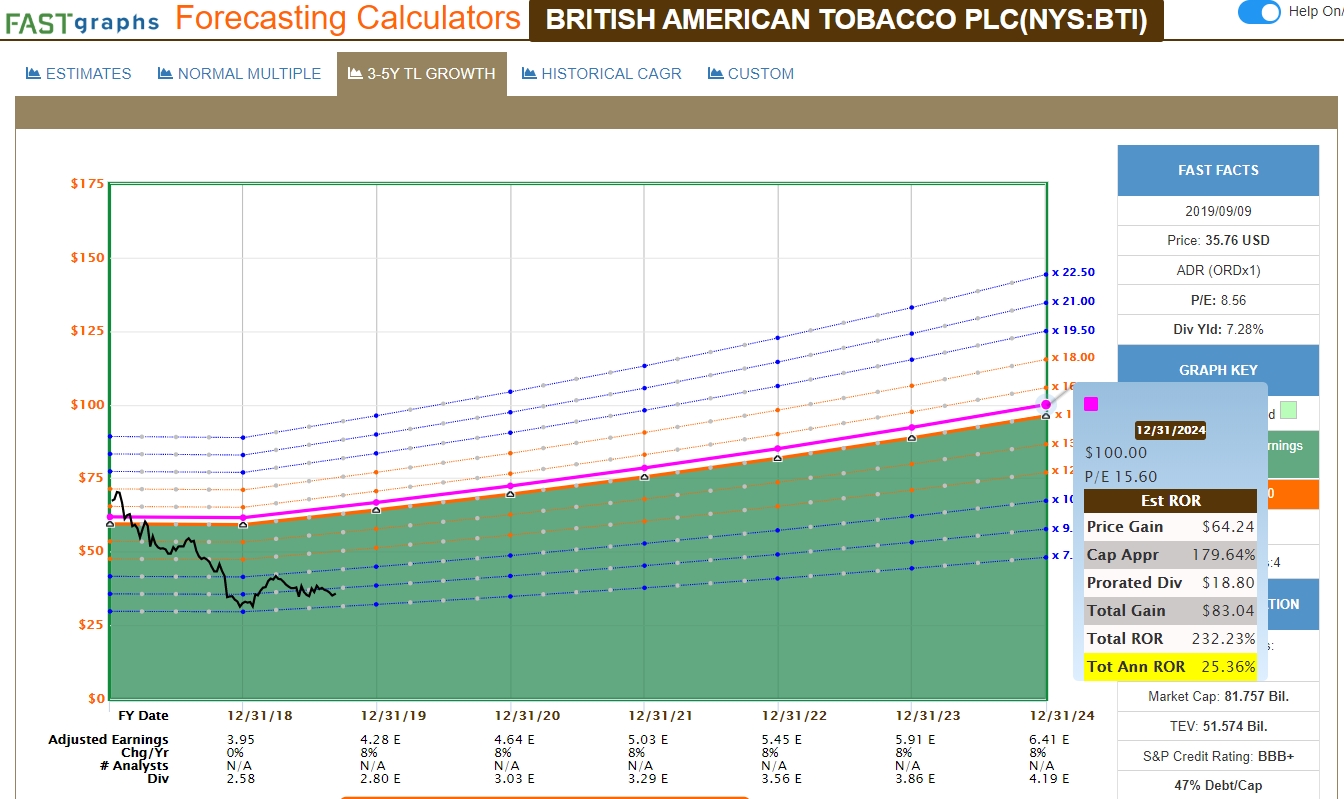Switch to the CUSTOM tab
The height and width of the screenshot is (799, 1344).
pyautogui.click(x=751, y=73)
